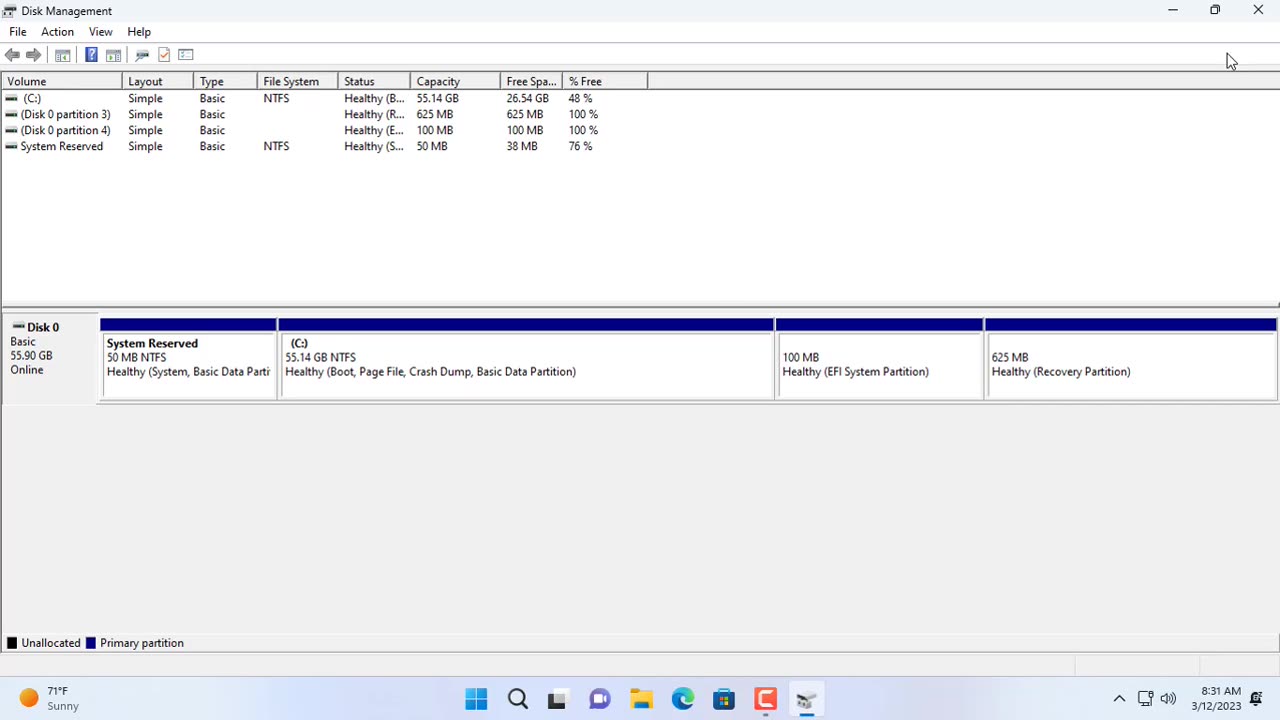
Task: Open taskbar Search
Action: (x=517, y=699)
